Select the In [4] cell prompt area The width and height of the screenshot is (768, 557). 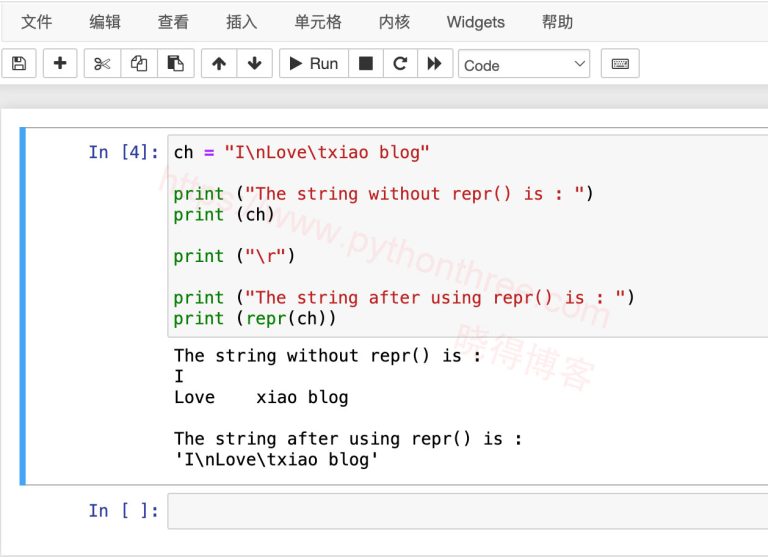[123, 152]
